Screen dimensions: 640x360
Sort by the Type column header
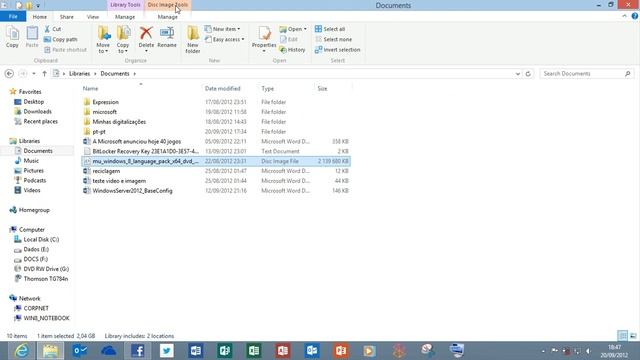(268, 89)
